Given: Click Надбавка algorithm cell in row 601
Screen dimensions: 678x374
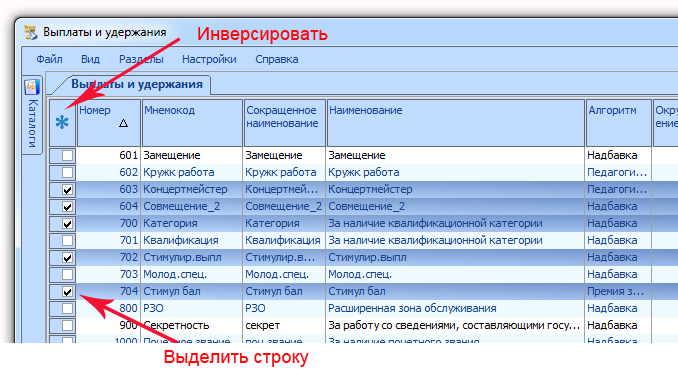Looking at the screenshot, I should tap(619, 155).
